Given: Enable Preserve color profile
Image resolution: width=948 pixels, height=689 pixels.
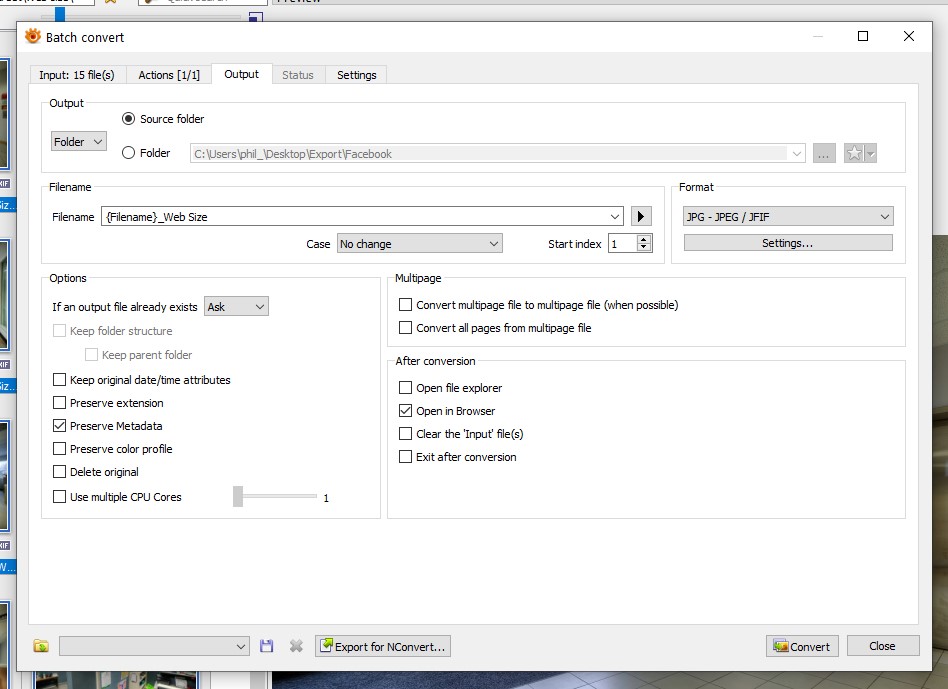Looking at the screenshot, I should 59,448.
